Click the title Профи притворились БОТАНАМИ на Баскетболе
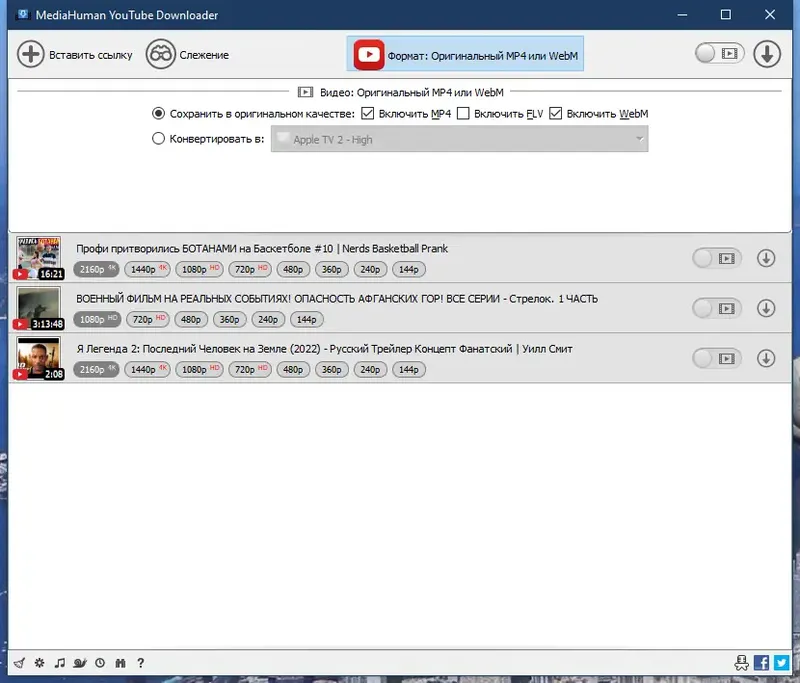The image size is (800, 683). pyautogui.click(x=262, y=248)
